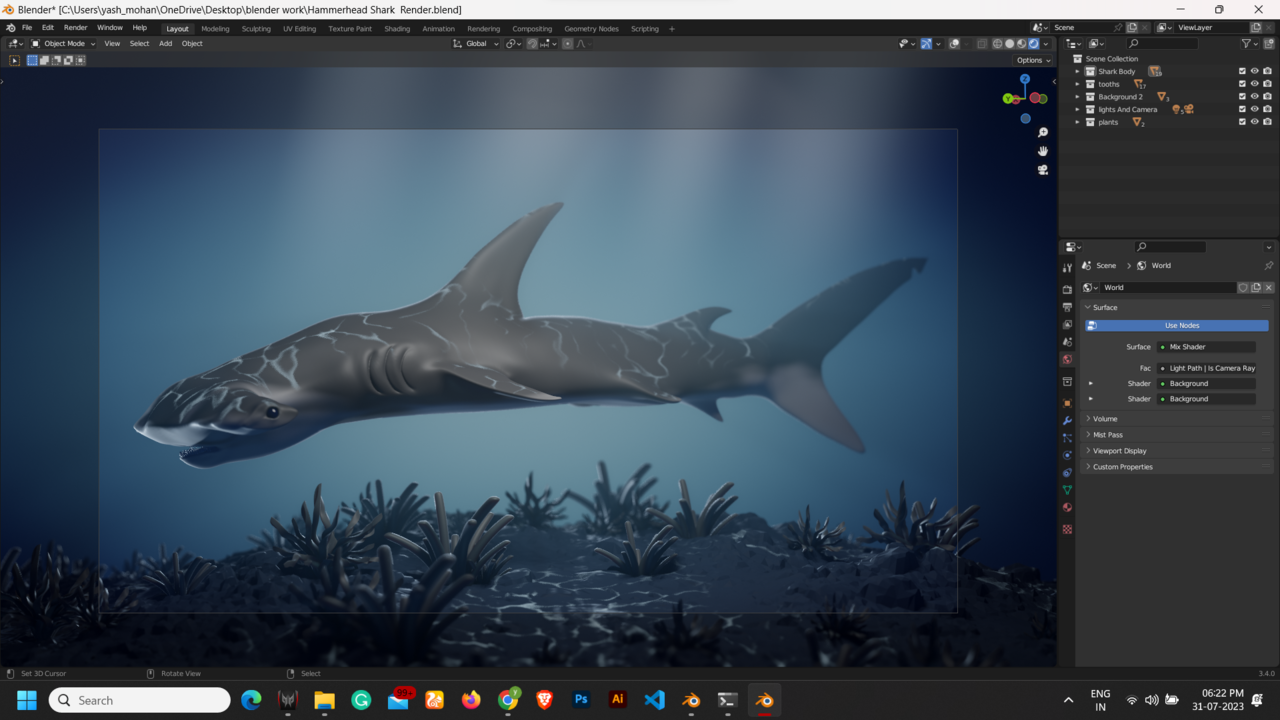Open the Texture properties checkered tab icon
The width and height of the screenshot is (1280, 720).
(x=1066, y=528)
